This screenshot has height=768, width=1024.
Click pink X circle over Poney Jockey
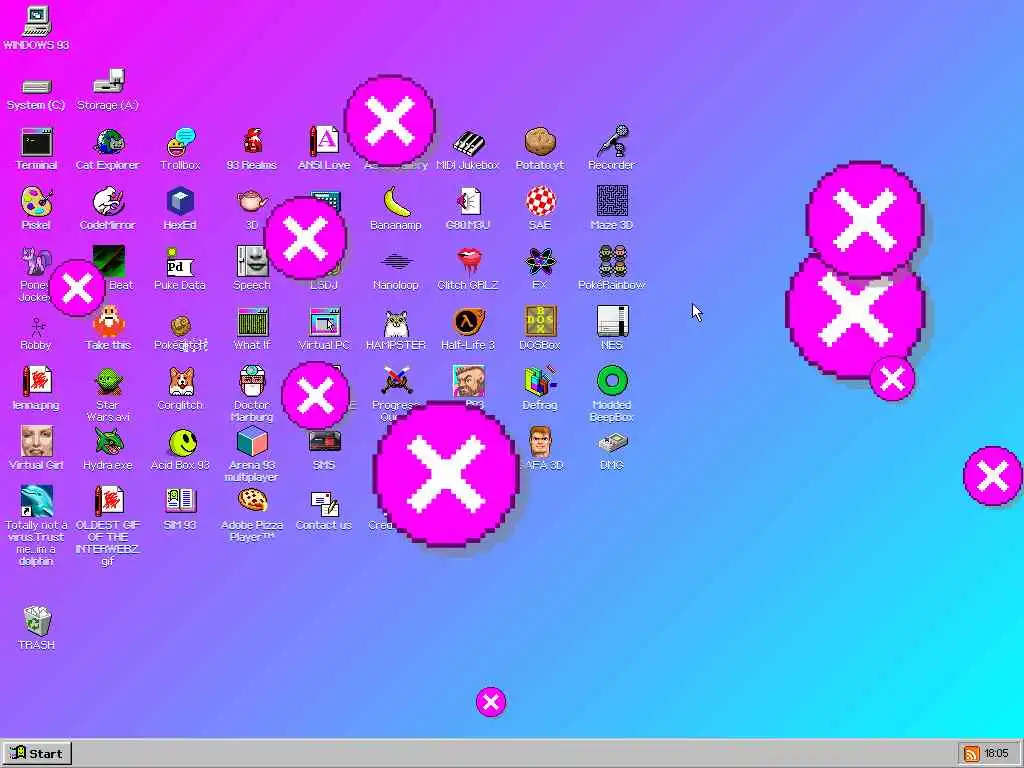pyautogui.click(x=77, y=288)
